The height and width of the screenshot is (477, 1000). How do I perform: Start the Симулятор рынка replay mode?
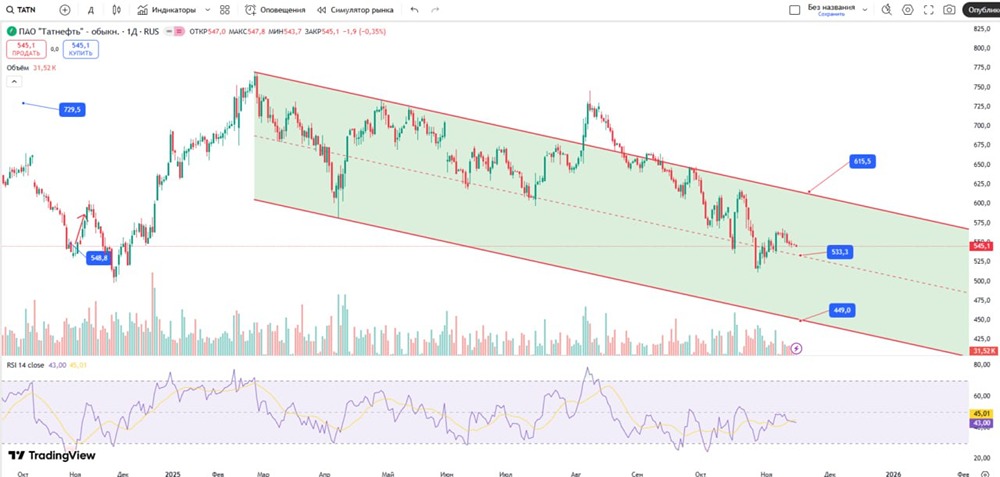(x=355, y=10)
